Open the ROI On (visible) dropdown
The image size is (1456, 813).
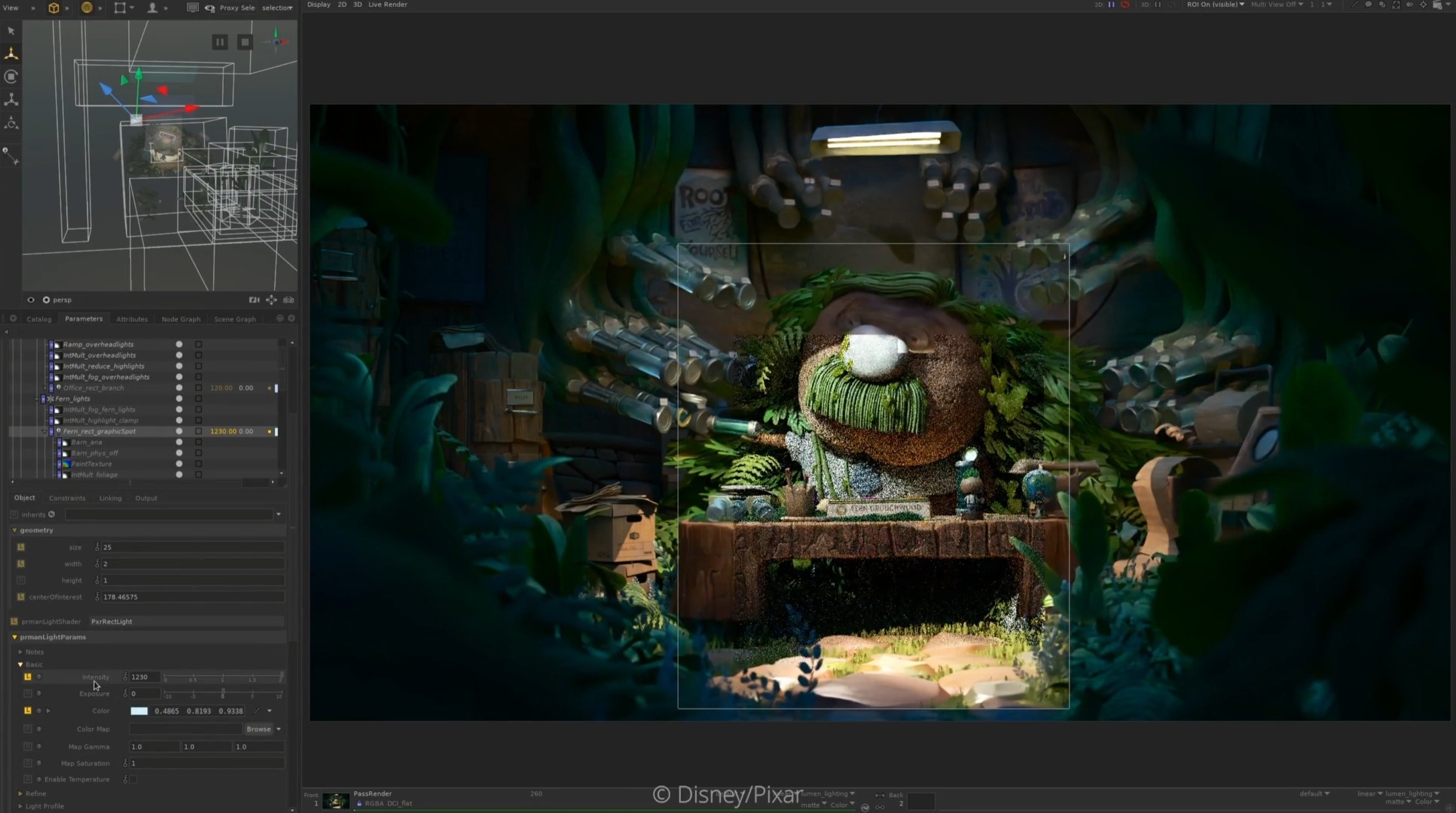click(x=1215, y=4)
